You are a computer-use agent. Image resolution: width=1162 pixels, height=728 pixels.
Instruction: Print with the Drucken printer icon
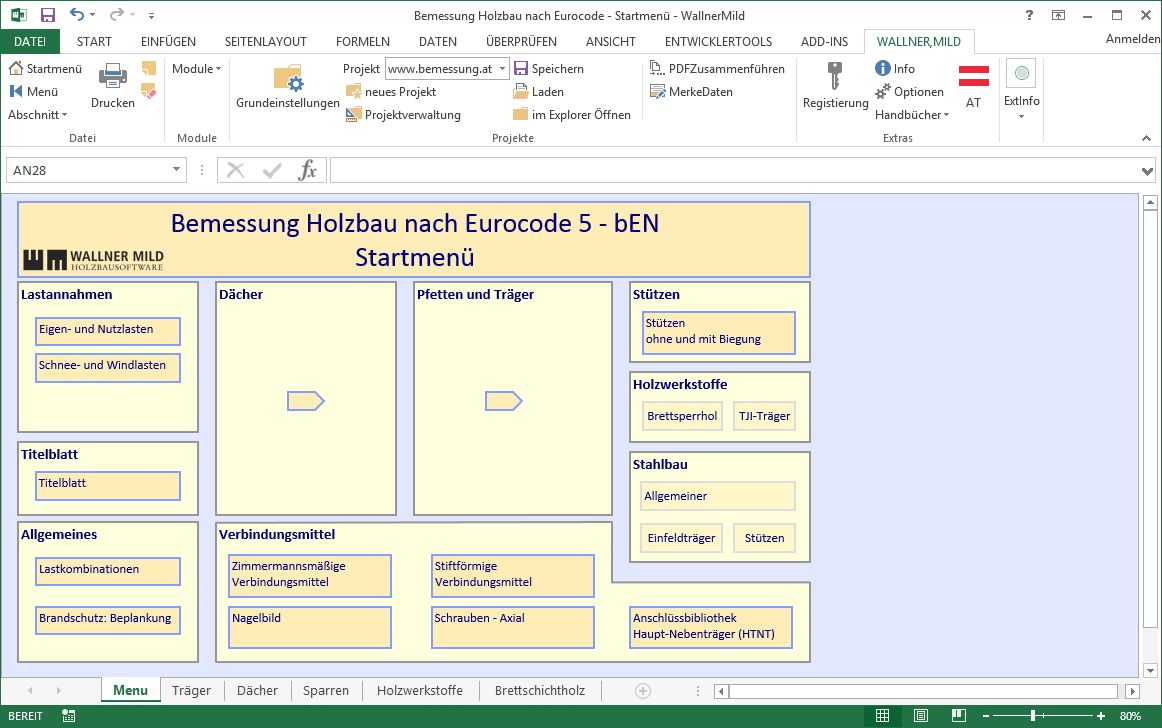point(113,75)
